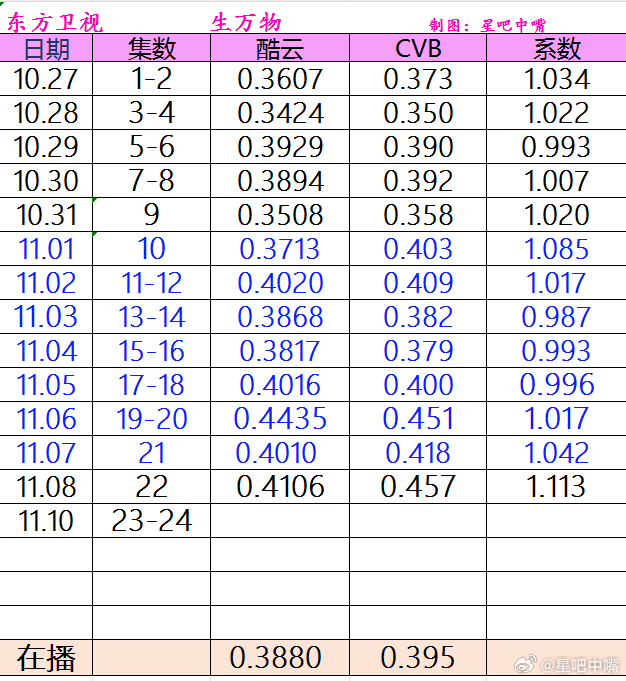Select date cell 11.03
This screenshot has height=681, width=626.
pyautogui.click(x=46, y=316)
